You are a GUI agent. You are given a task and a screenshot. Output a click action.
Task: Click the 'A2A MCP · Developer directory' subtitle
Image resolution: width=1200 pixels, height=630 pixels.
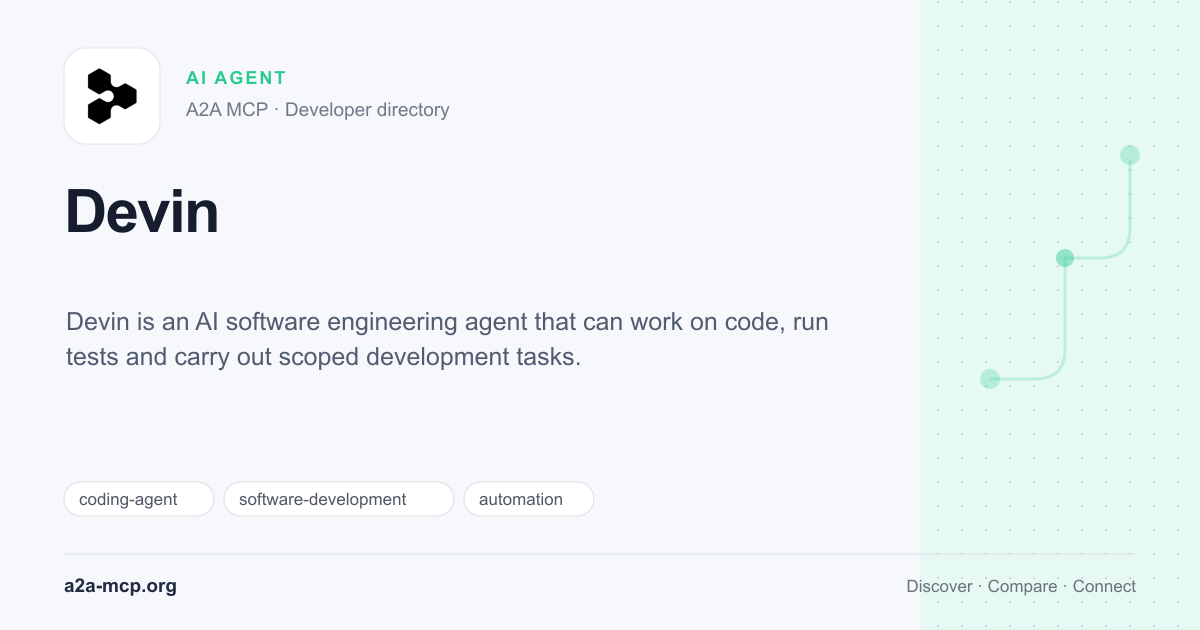tap(317, 110)
